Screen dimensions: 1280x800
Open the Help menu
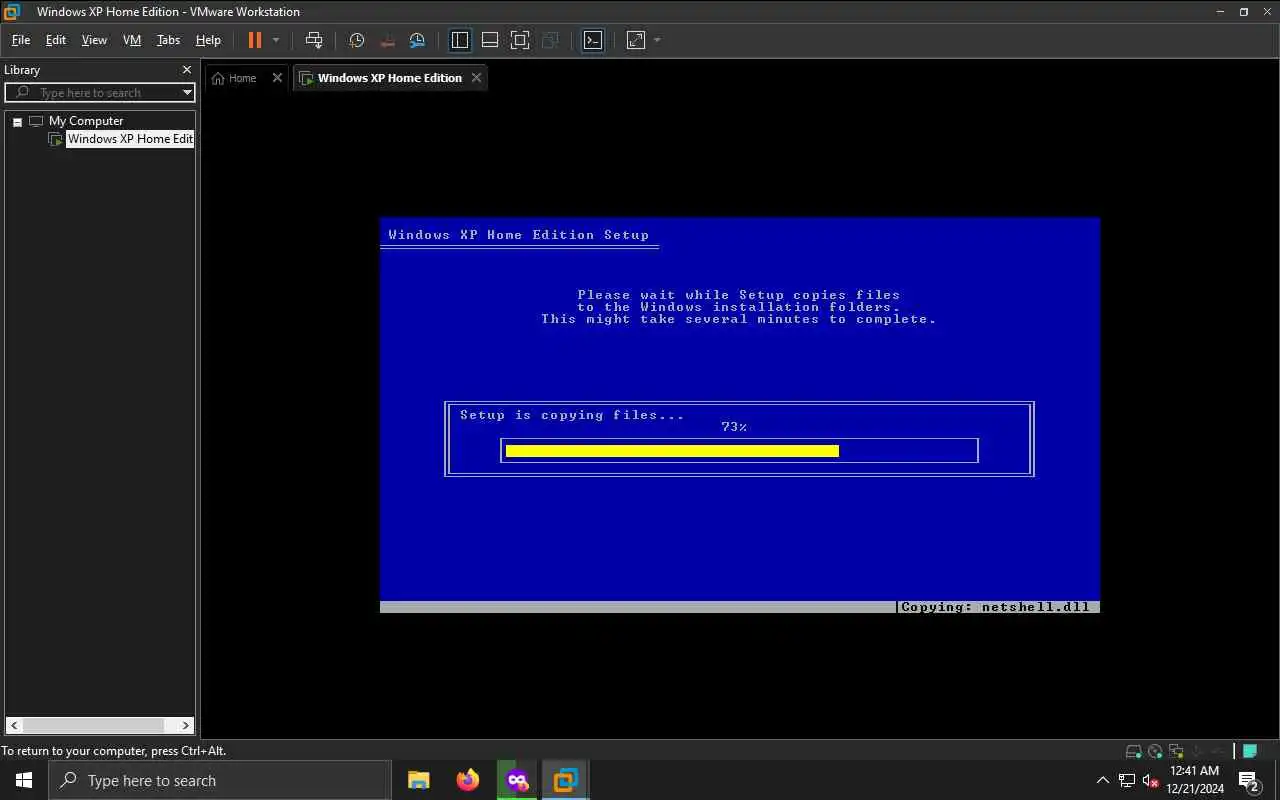tap(208, 40)
